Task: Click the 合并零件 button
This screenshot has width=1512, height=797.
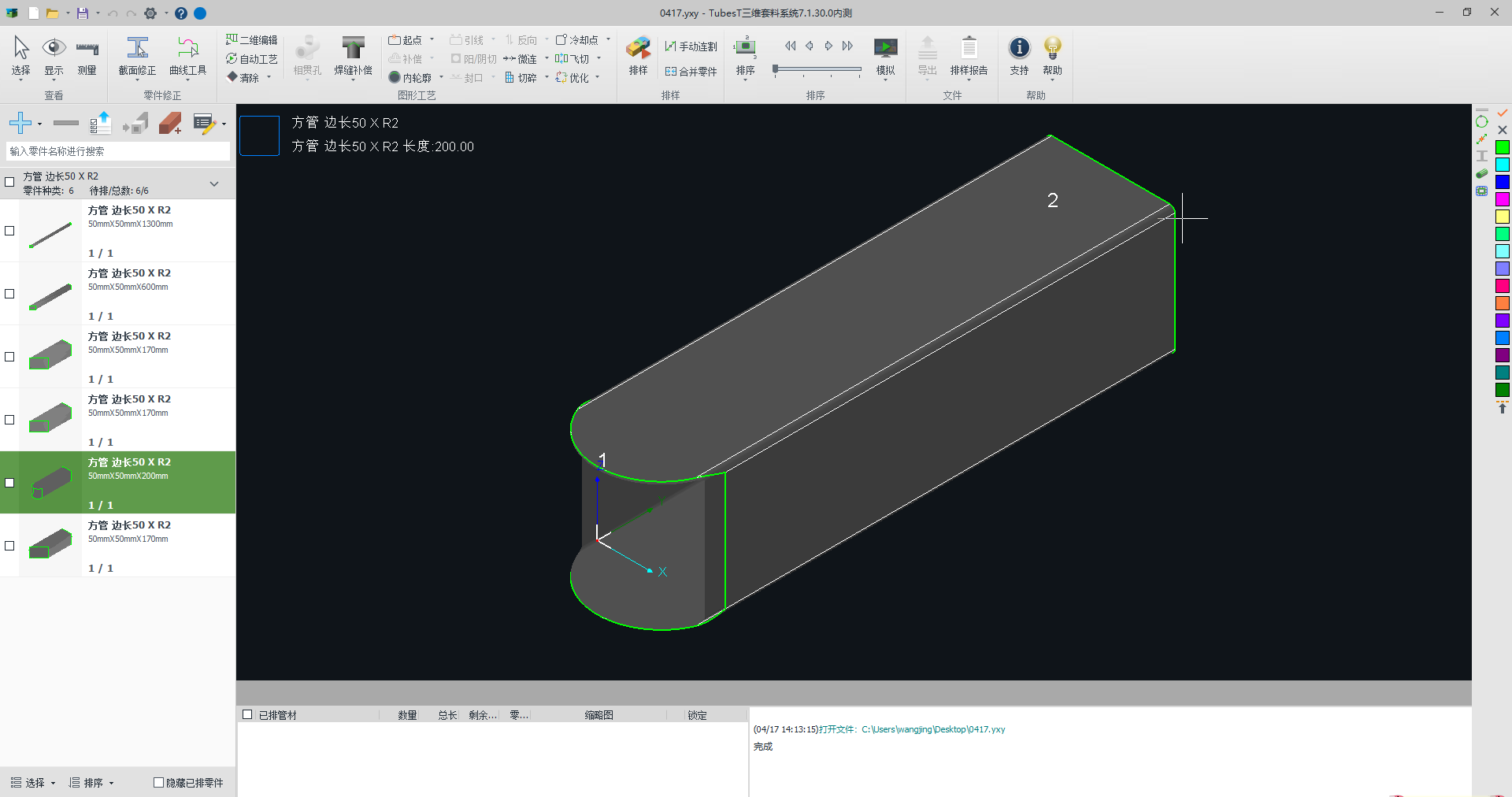Action: pyautogui.click(x=691, y=72)
